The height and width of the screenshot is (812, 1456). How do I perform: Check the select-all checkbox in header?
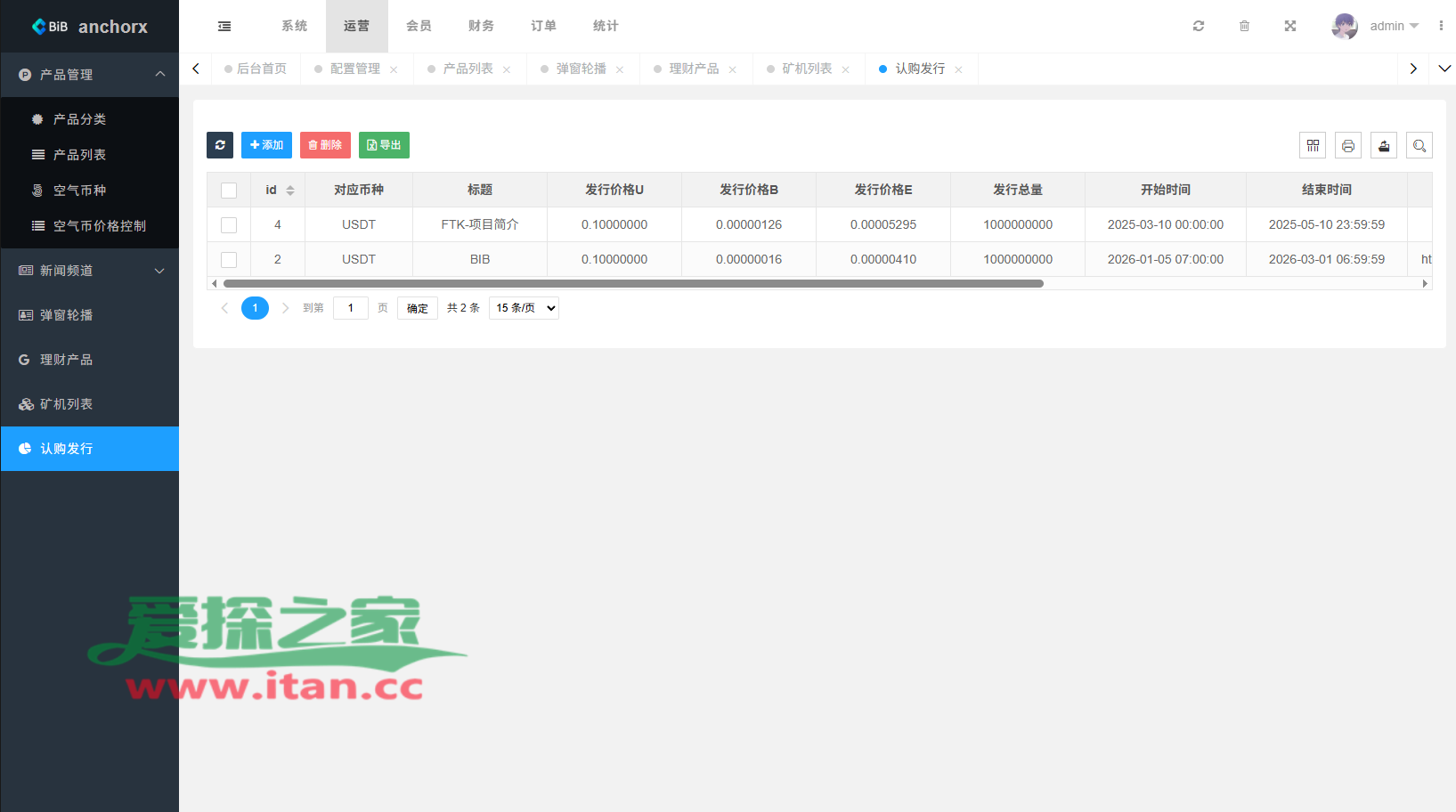click(x=229, y=191)
